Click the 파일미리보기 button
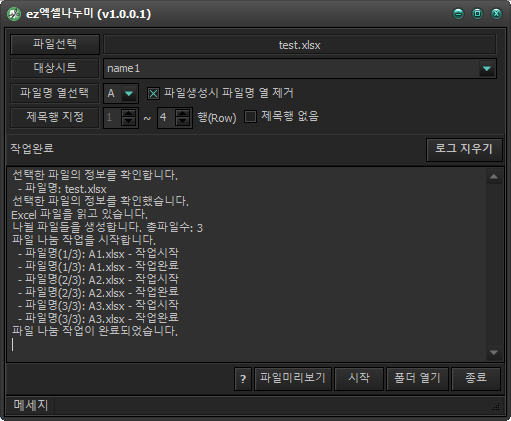 click(x=293, y=379)
